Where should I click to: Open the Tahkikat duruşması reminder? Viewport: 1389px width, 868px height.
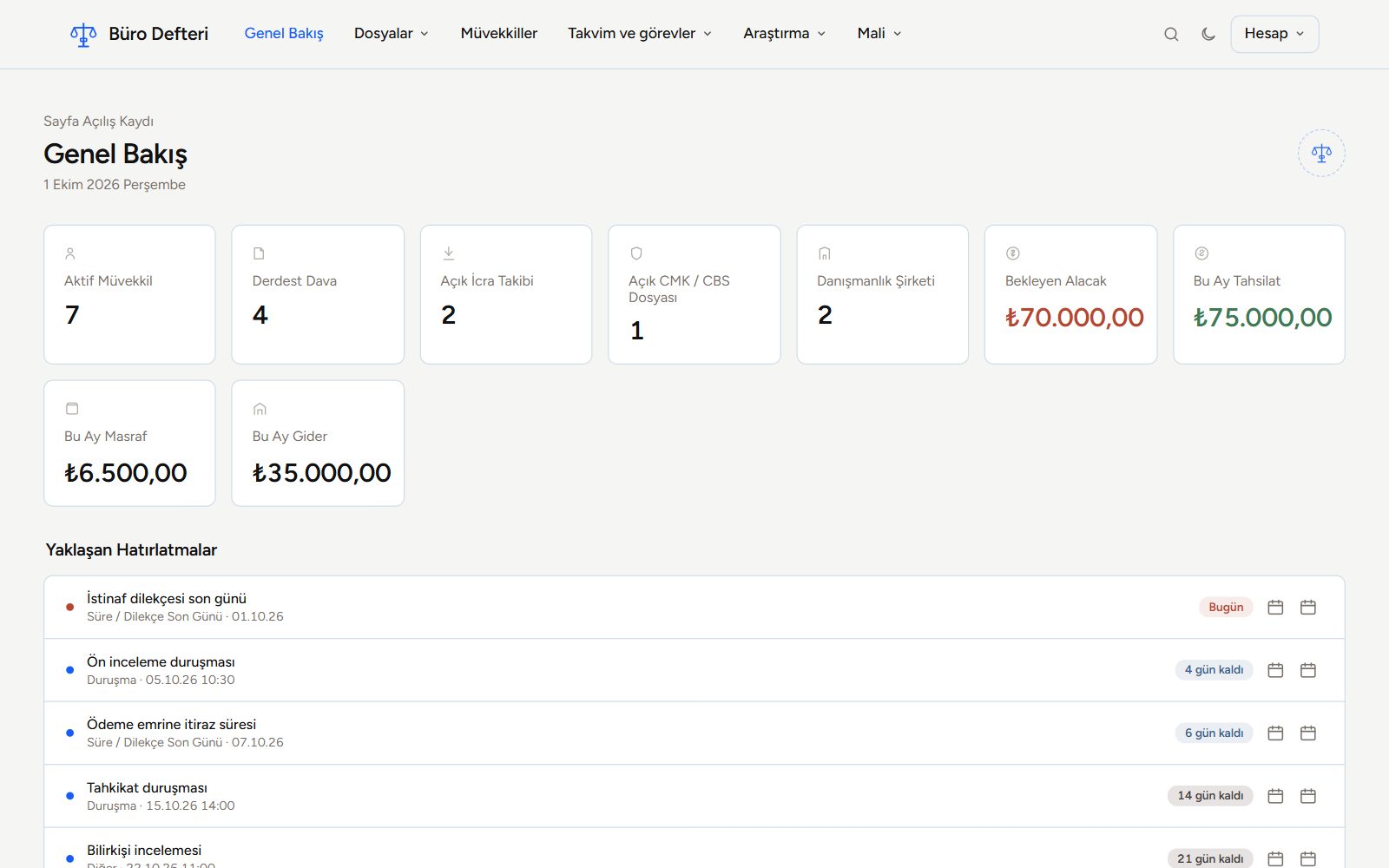click(x=694, y=796)
